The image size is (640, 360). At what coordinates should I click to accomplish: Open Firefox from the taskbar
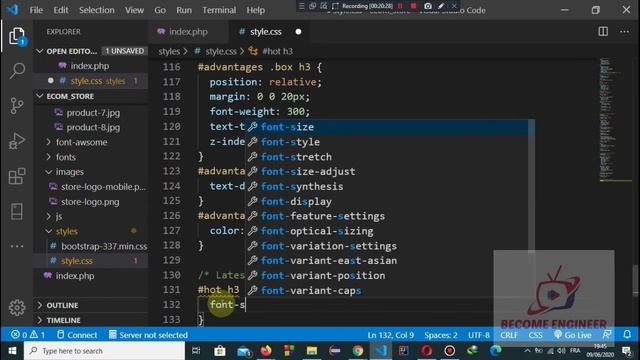(x=266, y=351)
